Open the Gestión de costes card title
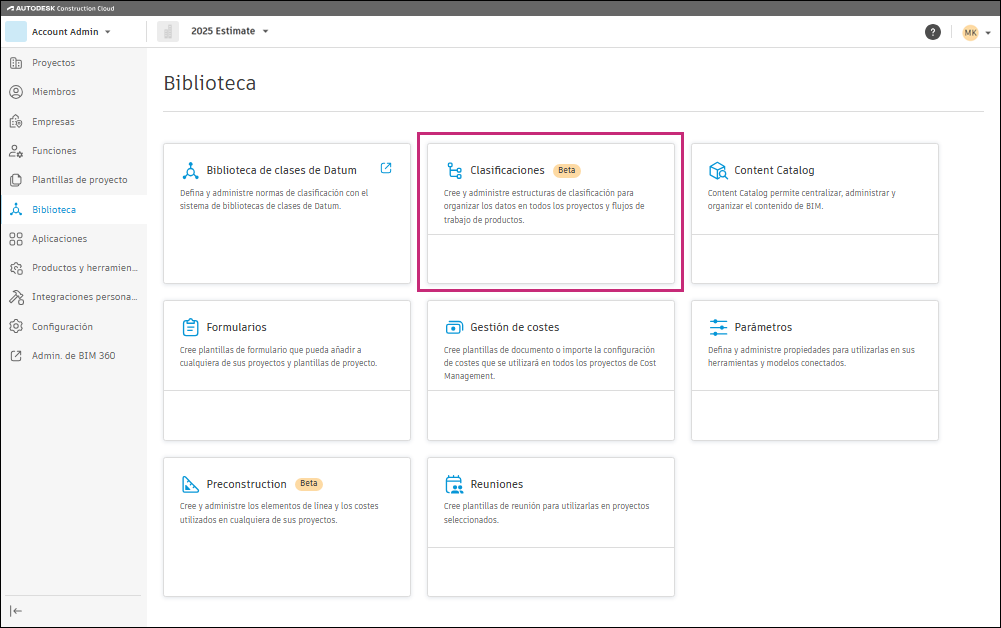Image resolution: width=1001 pixels, height=628 pixels. click(x=515, y=327)
